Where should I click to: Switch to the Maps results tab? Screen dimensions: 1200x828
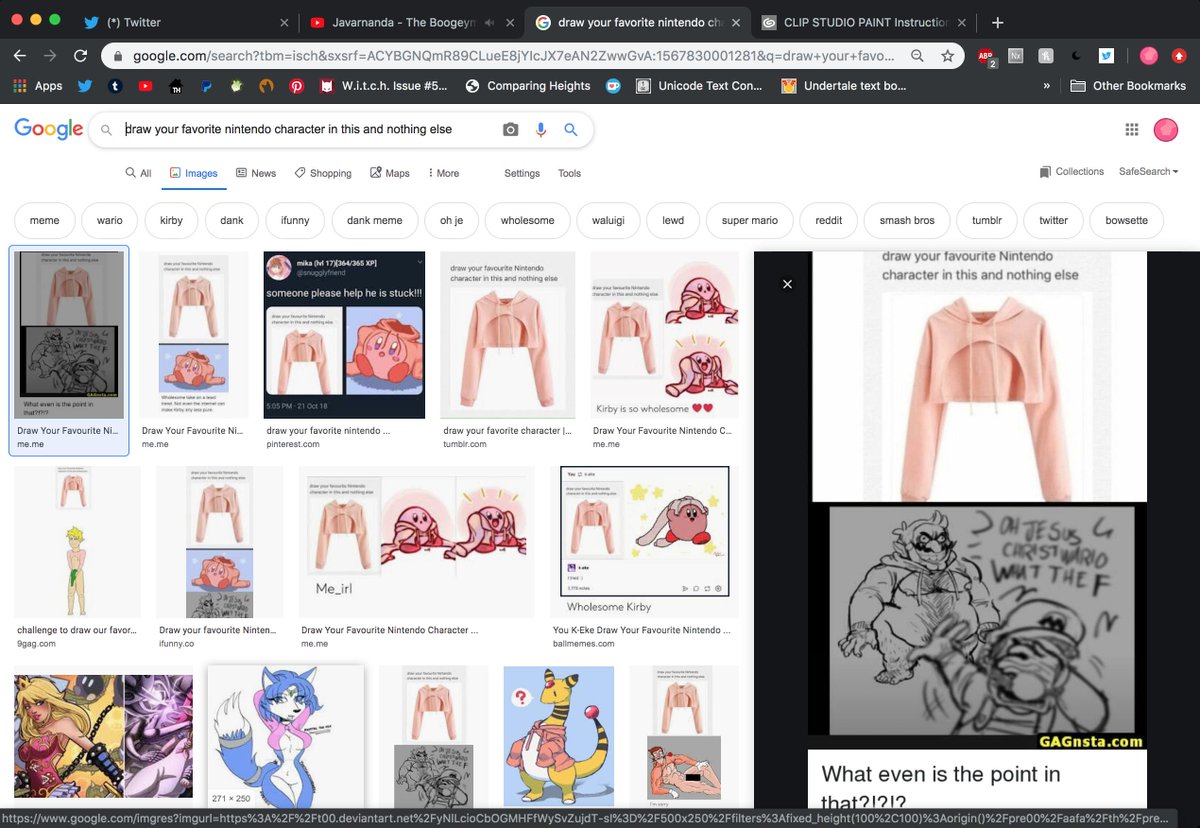tap(390, 173)
